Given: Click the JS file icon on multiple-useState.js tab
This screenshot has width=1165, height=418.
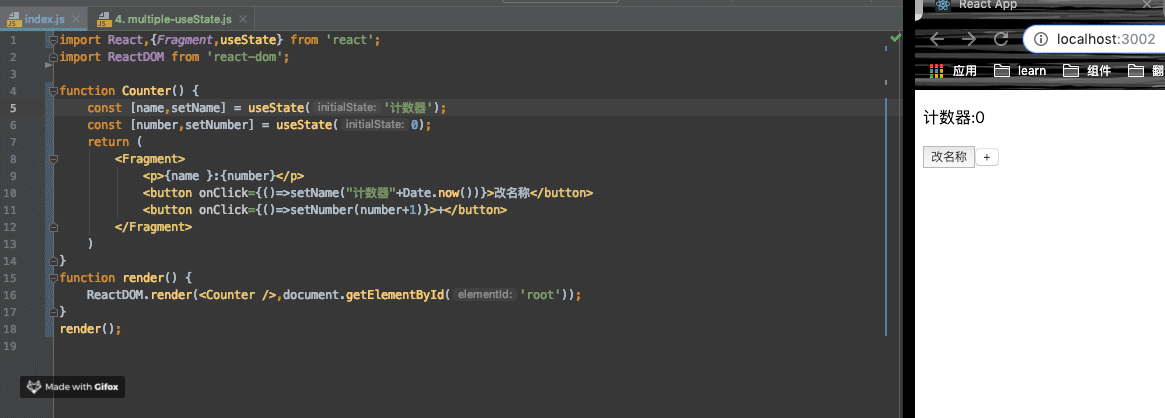Looking at the screenshot, I should [x=104, y=19].
